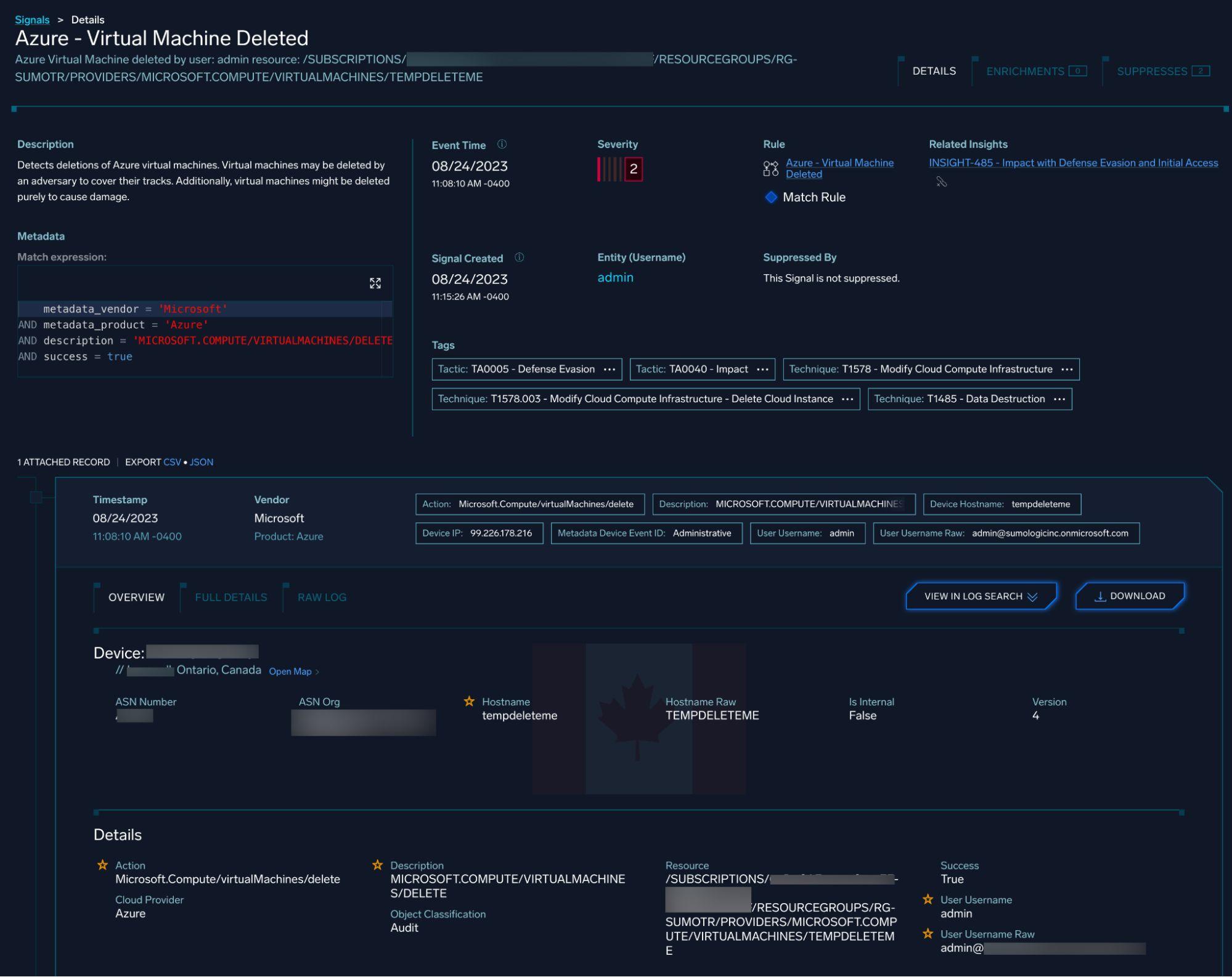This screenshot has width=1232, height=977.
Task: Toggle the star next to the Action detail
Action: click(x=102, y=865)
